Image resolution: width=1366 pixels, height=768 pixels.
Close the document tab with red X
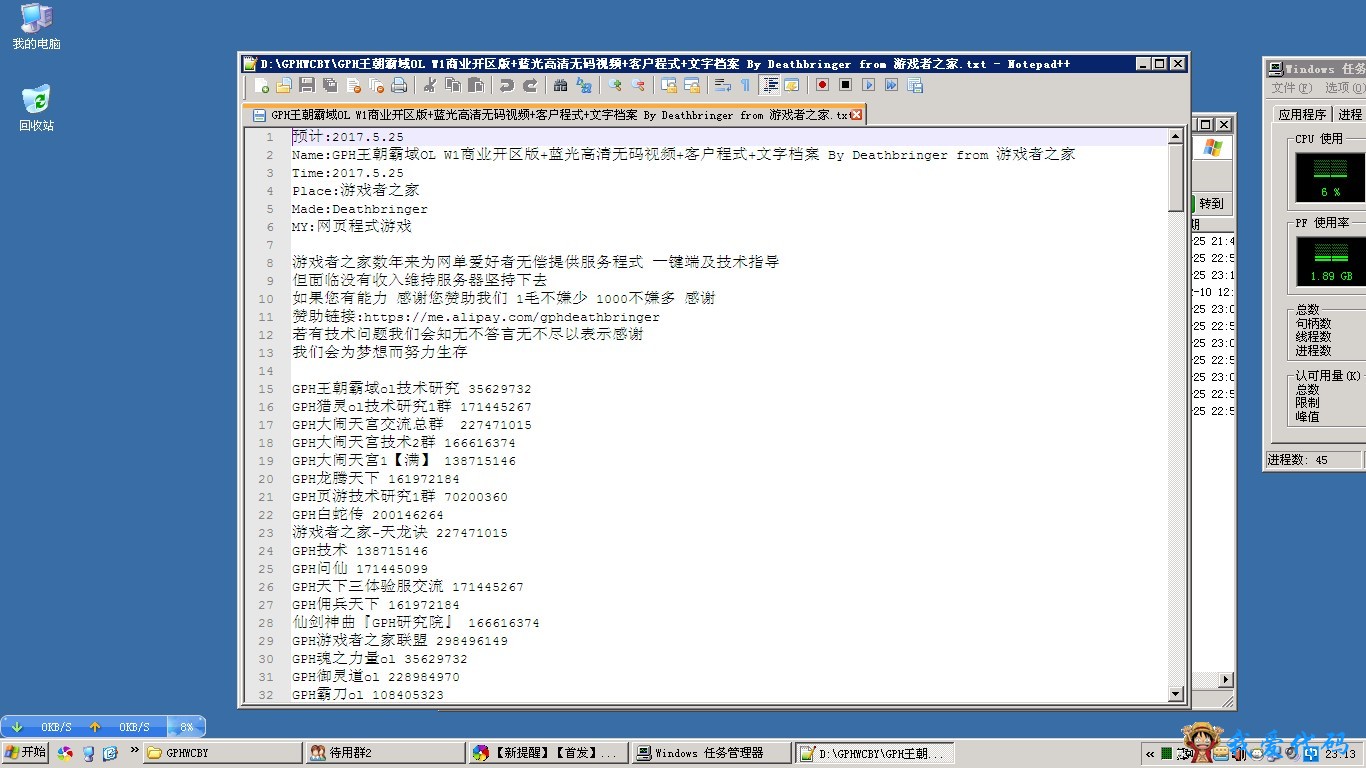[856, 115]
